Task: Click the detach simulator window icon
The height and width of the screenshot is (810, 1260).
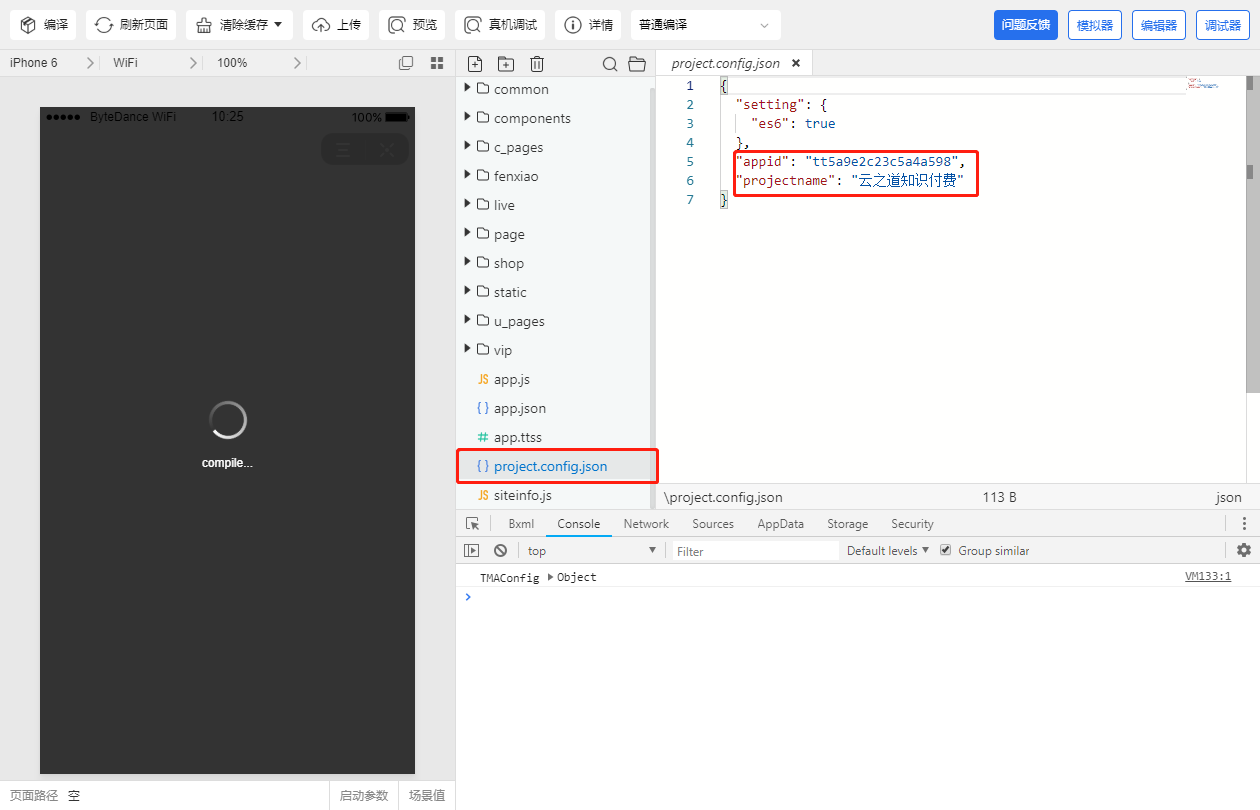Action: click(x=406, y=63)
